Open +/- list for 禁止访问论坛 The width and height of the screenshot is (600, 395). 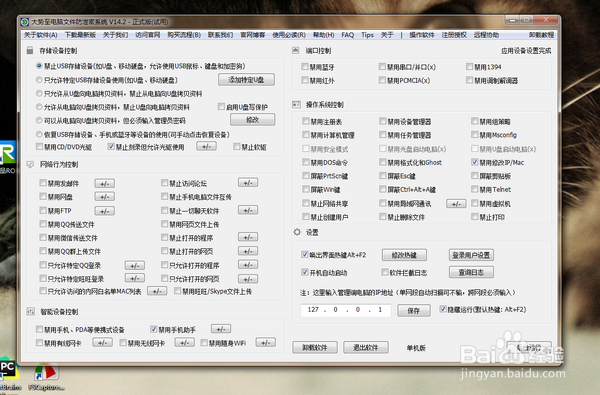pos(248,183)
